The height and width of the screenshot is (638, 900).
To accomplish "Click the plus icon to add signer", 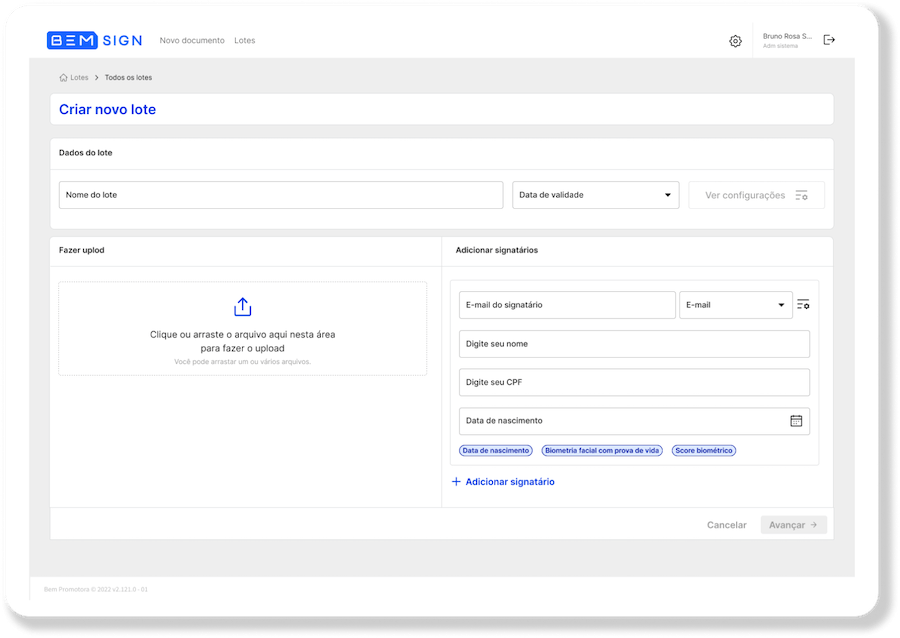I will pos(456,482).
